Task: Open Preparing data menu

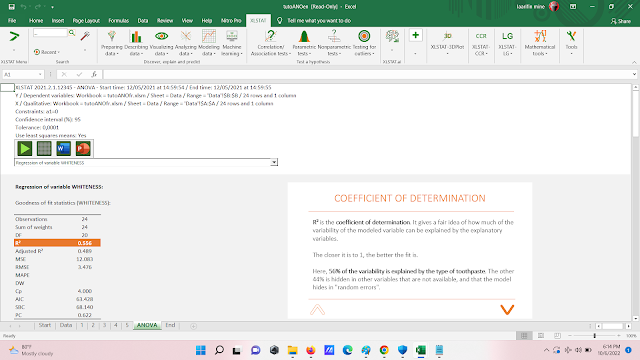Action: click(111, 43)
